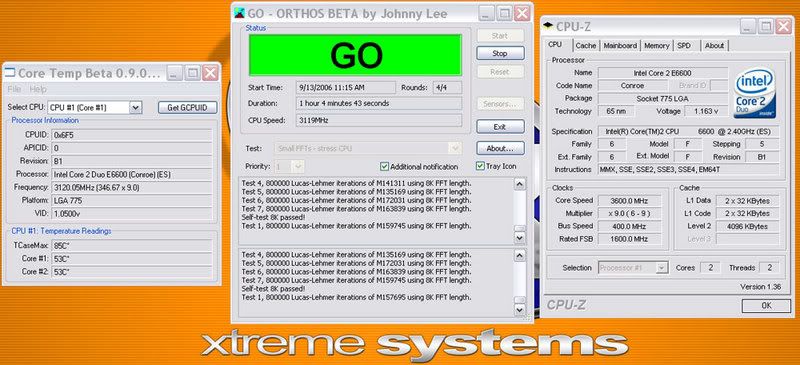Click scroll-down arrow in upper ORTHOS log
The height and width of the screenshot is (365, 800).
[x=519, y=238]
